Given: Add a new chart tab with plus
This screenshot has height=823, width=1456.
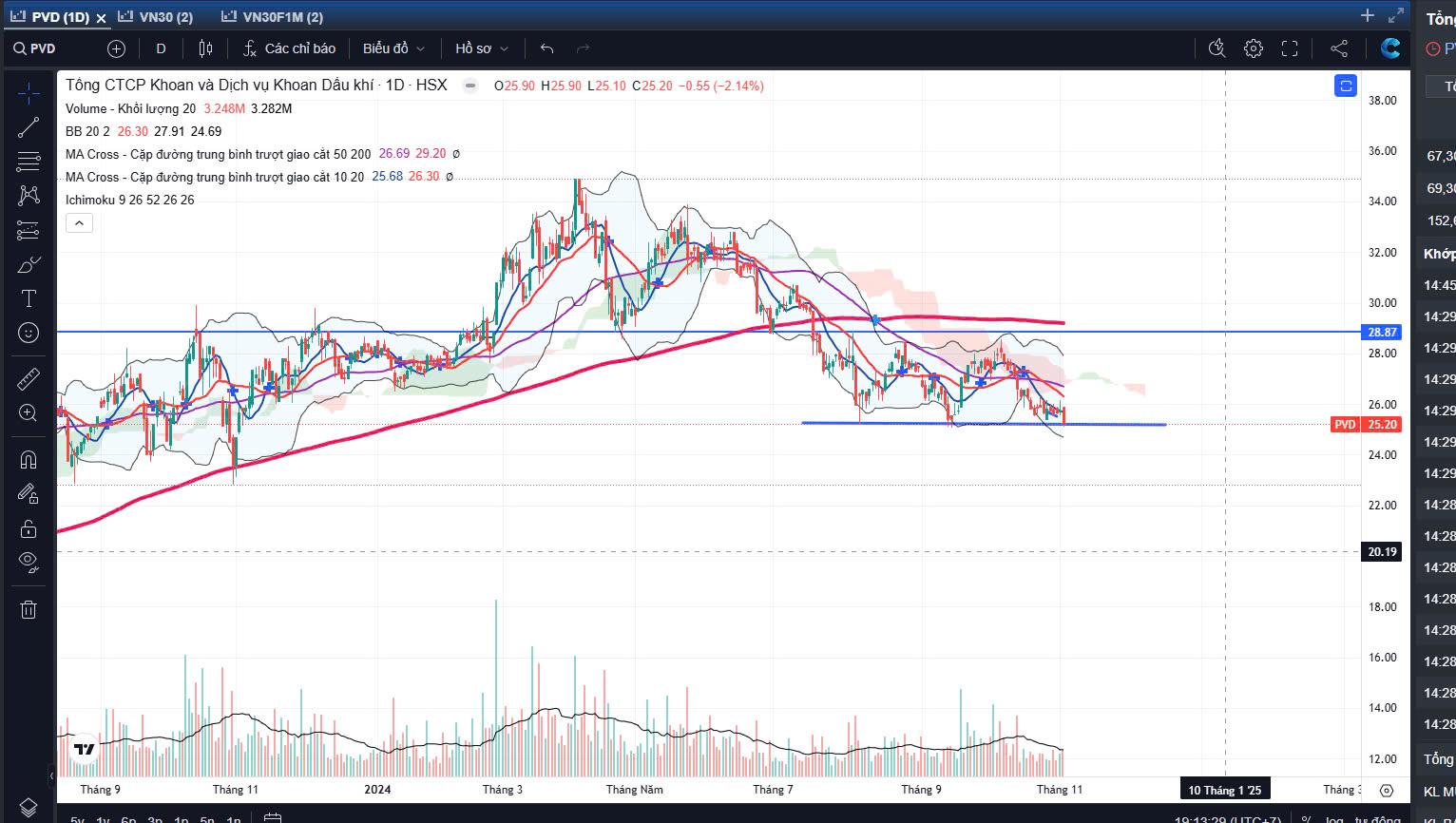Looking at the screenshot, I should pos(1368,15).
